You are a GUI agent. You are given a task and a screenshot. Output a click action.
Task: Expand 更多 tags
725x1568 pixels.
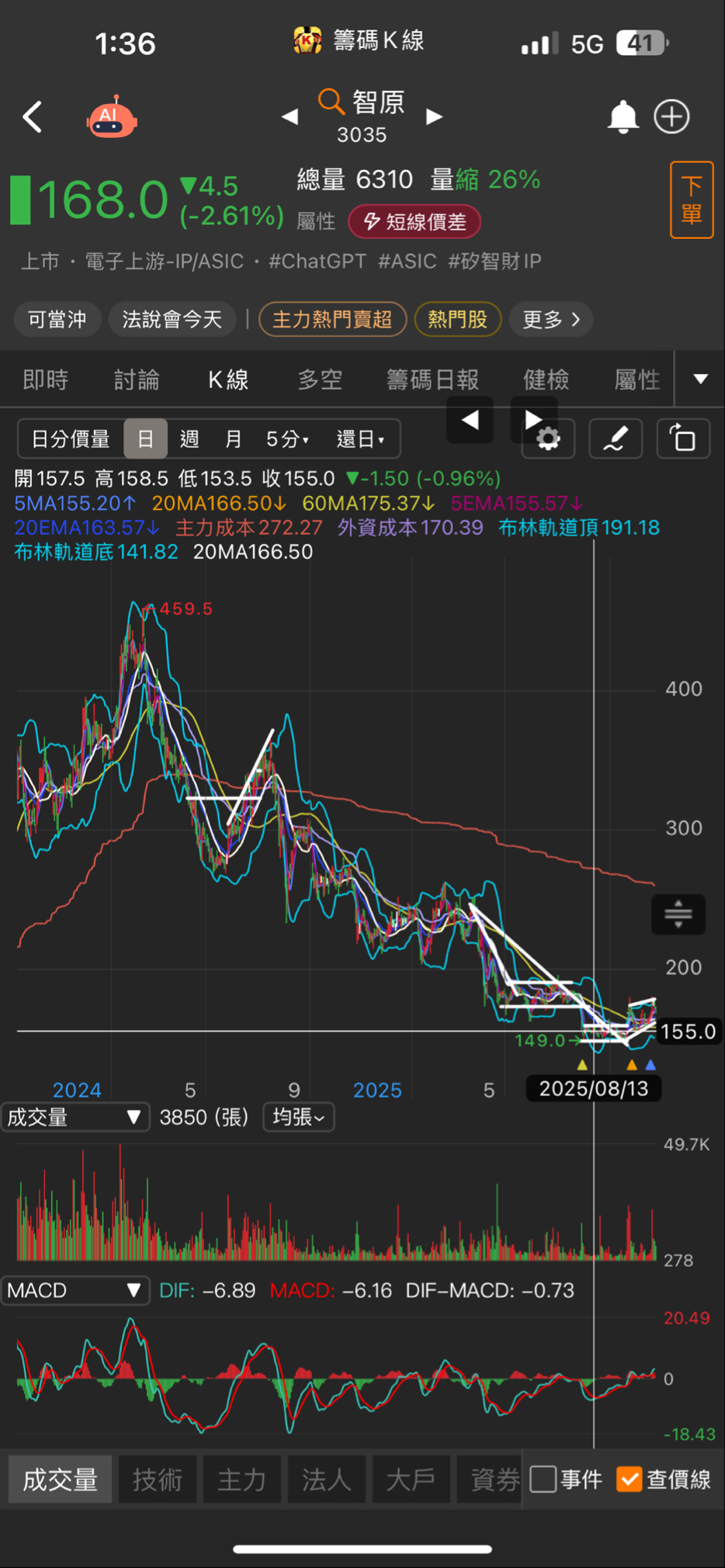551,319
